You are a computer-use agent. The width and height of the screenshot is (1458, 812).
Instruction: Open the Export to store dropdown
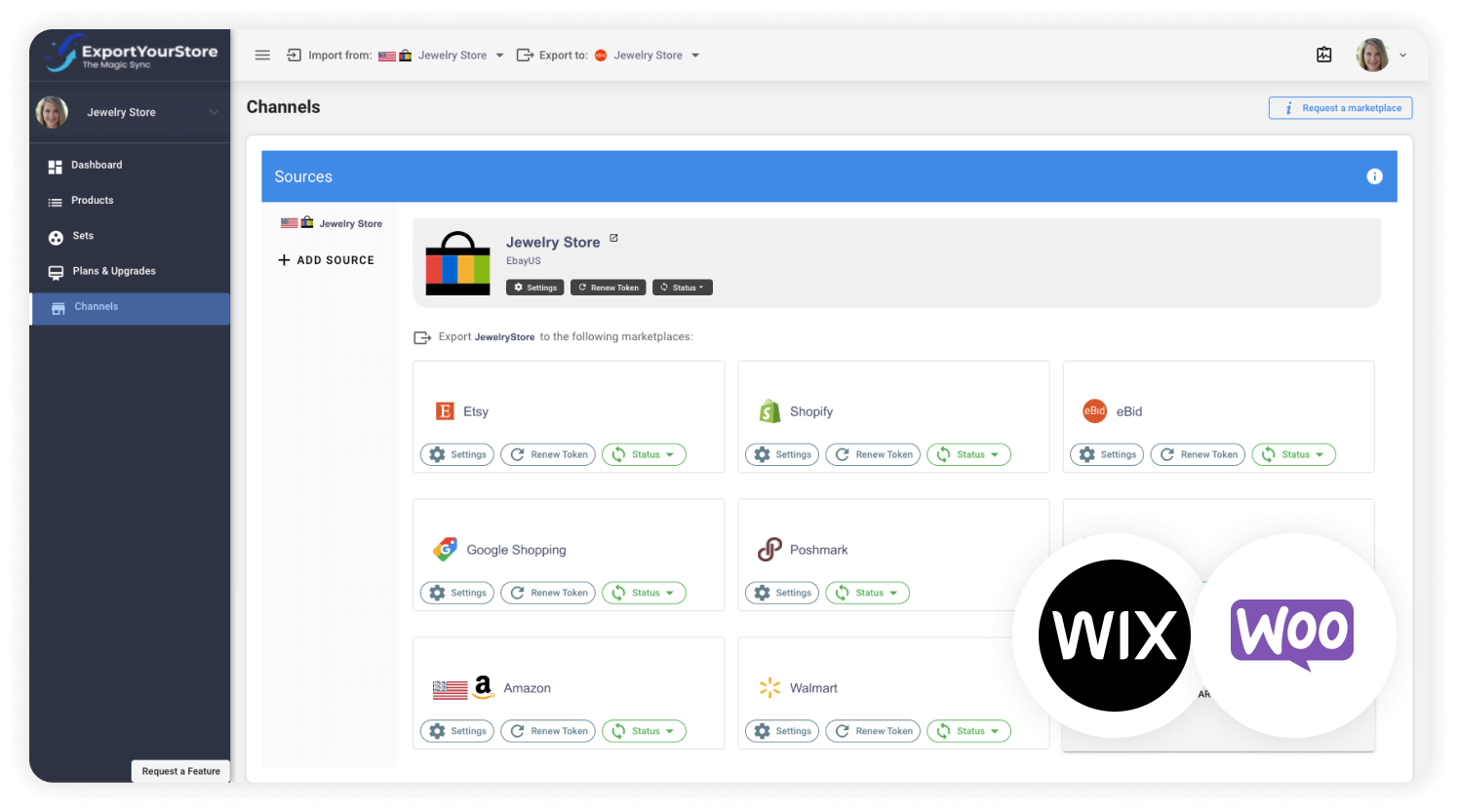click(x=695, y=55)
